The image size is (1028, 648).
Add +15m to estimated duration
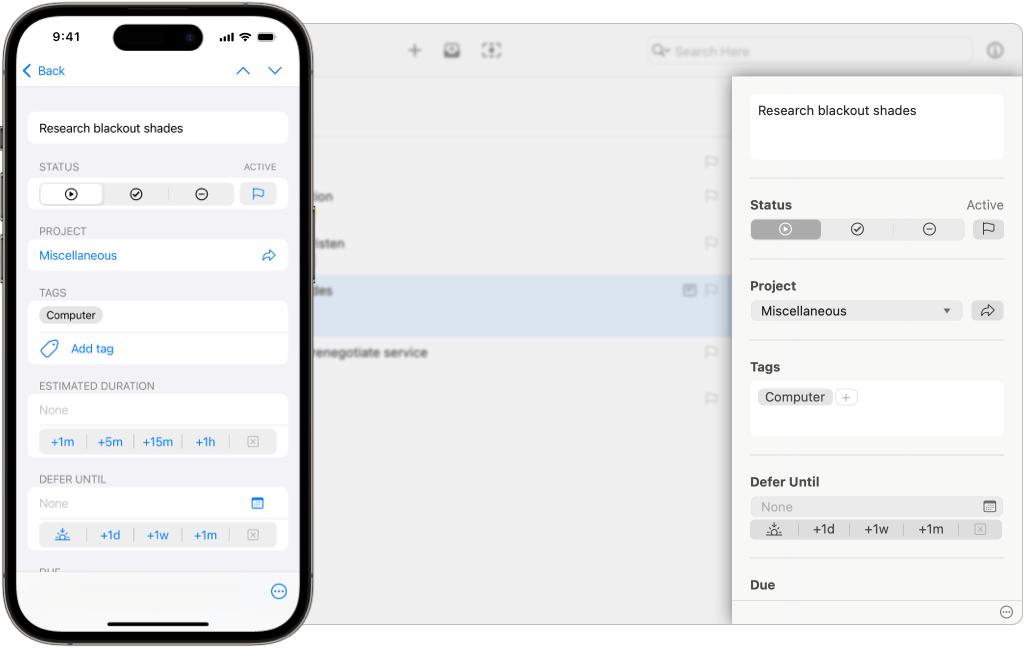[x=158, y=442]
